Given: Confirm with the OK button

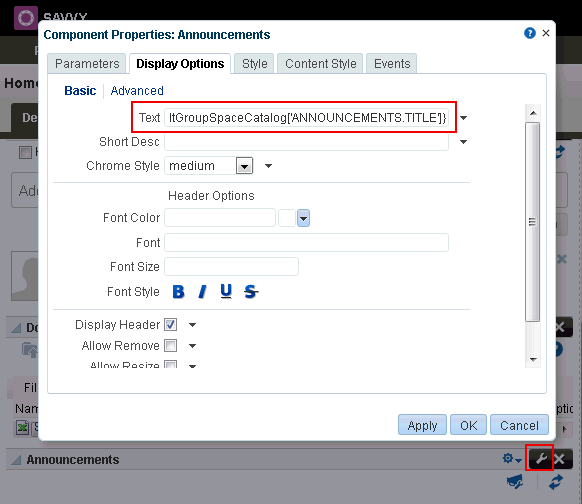Looking at the screenshot, I should [468, 425].
